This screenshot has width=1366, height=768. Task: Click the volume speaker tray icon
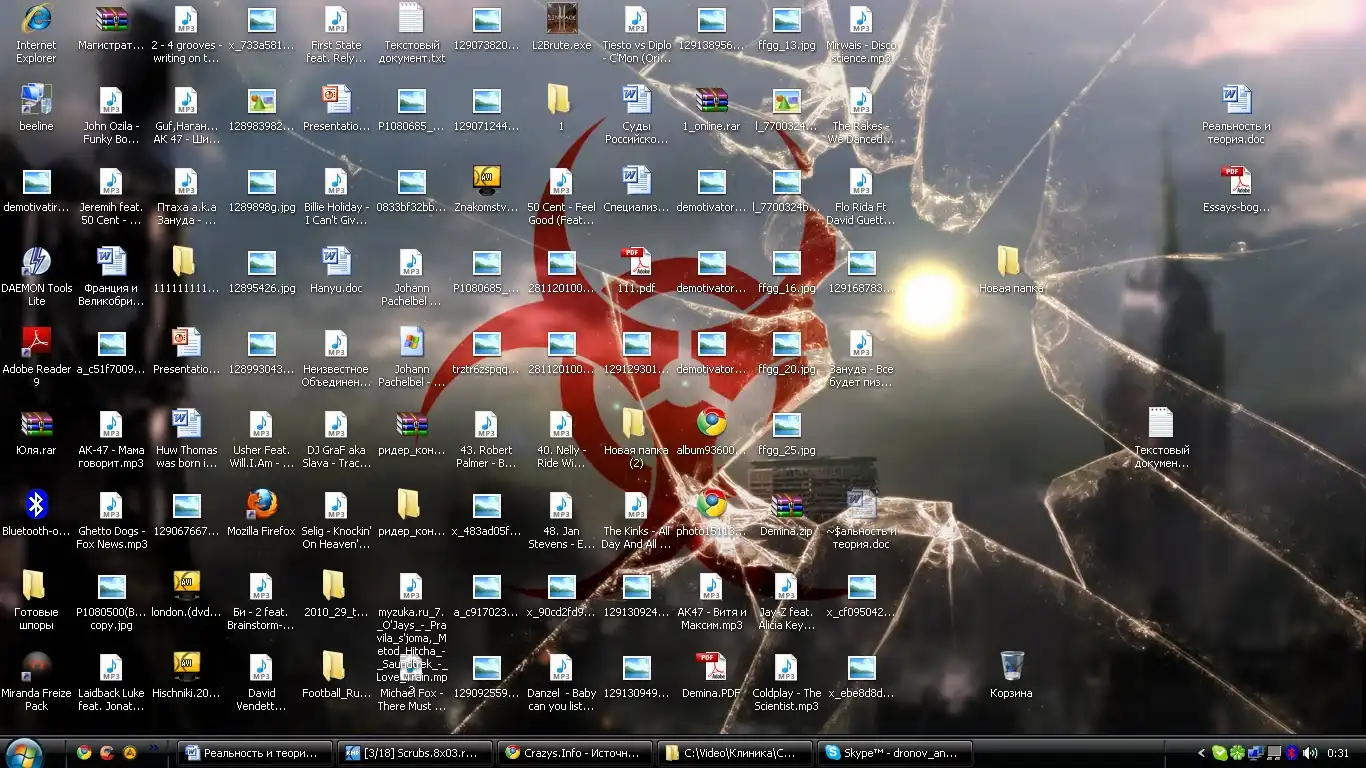[1308, 753]
